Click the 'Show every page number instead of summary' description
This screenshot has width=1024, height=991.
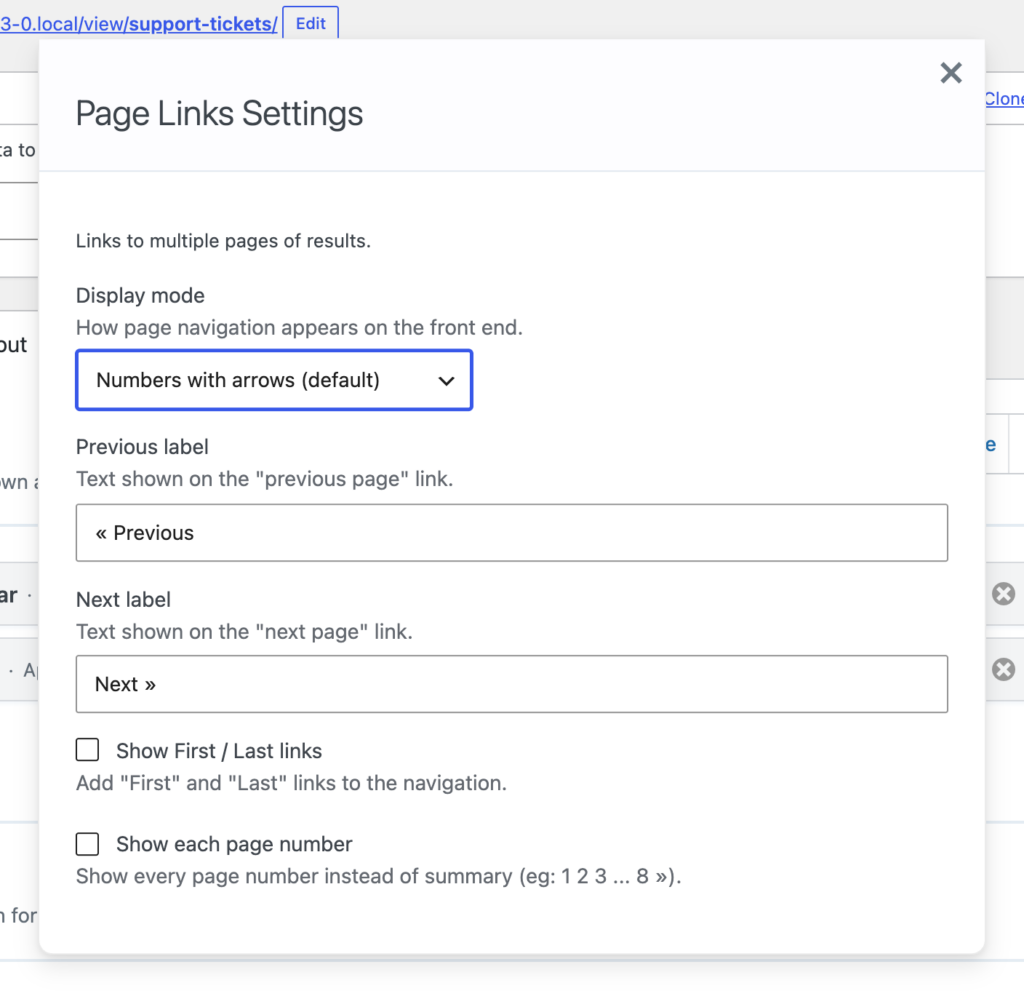click(x=379, y=876)
